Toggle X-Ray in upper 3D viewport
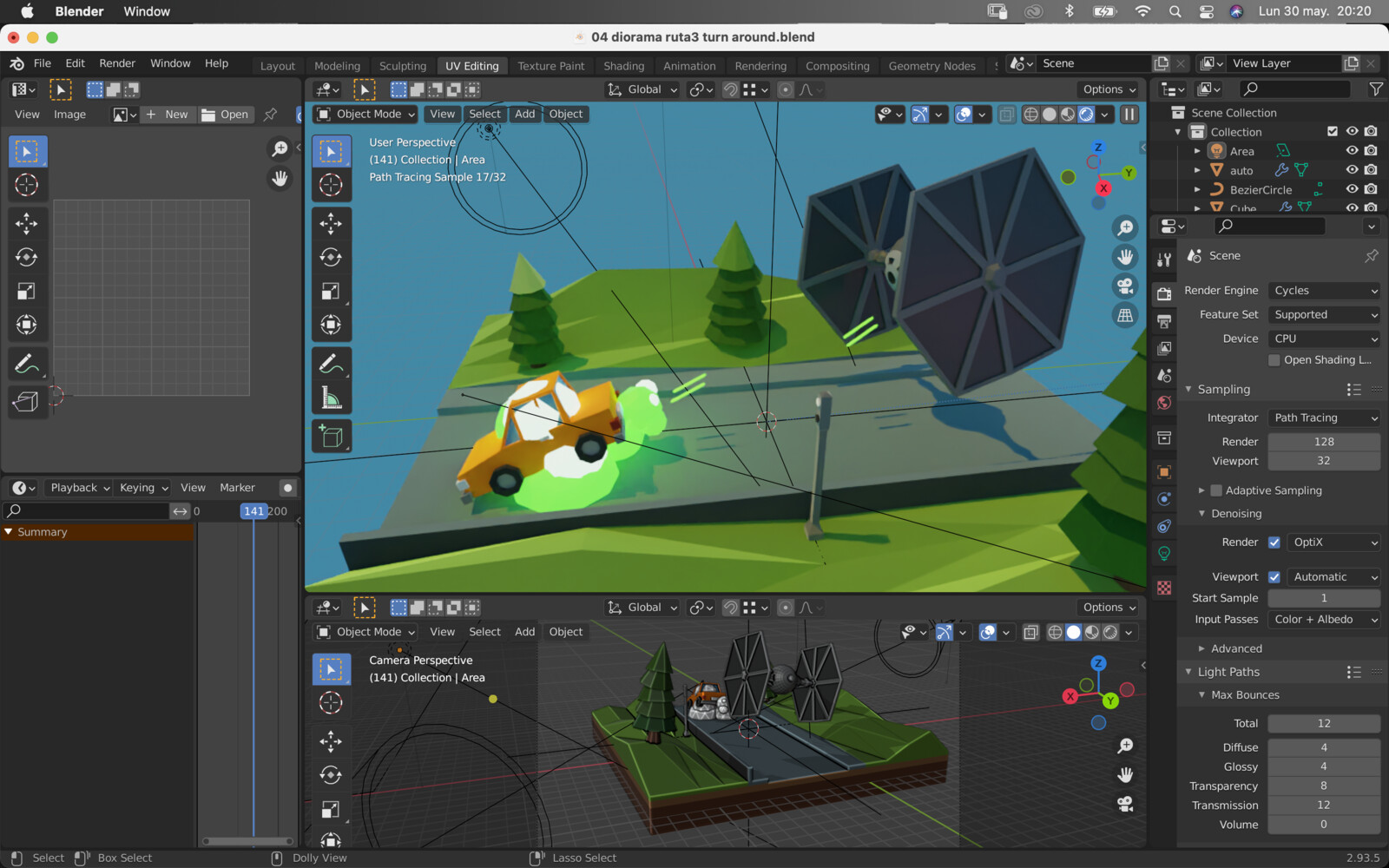The image size is (1389, 868). [x=1006, y=114]
